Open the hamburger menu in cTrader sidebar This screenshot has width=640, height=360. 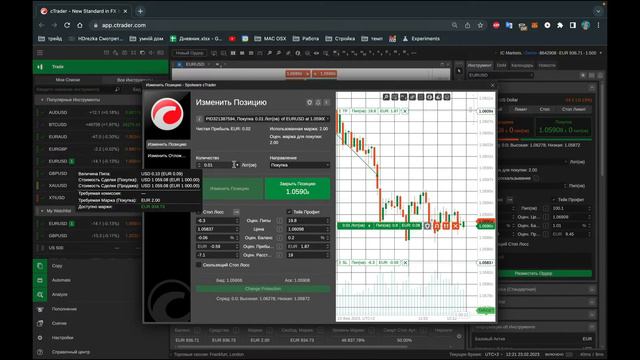pyautogui.click(x=40, y=53)
